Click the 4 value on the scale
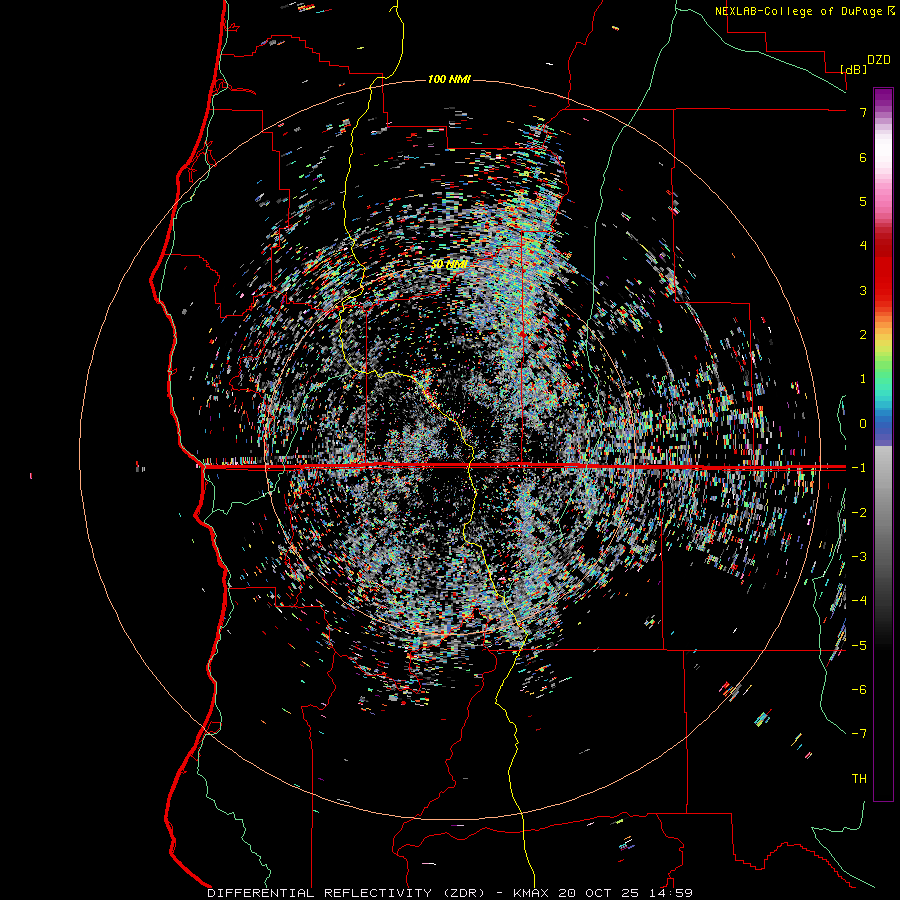The image size is (900, 900). pyautogui.click(x=863, y=246)
